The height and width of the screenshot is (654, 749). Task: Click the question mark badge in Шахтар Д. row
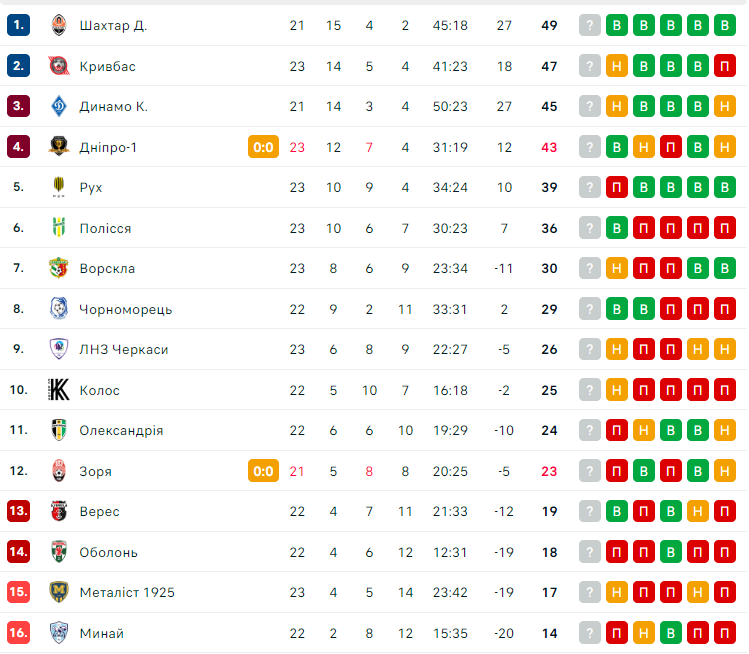(x=590, y=25)
